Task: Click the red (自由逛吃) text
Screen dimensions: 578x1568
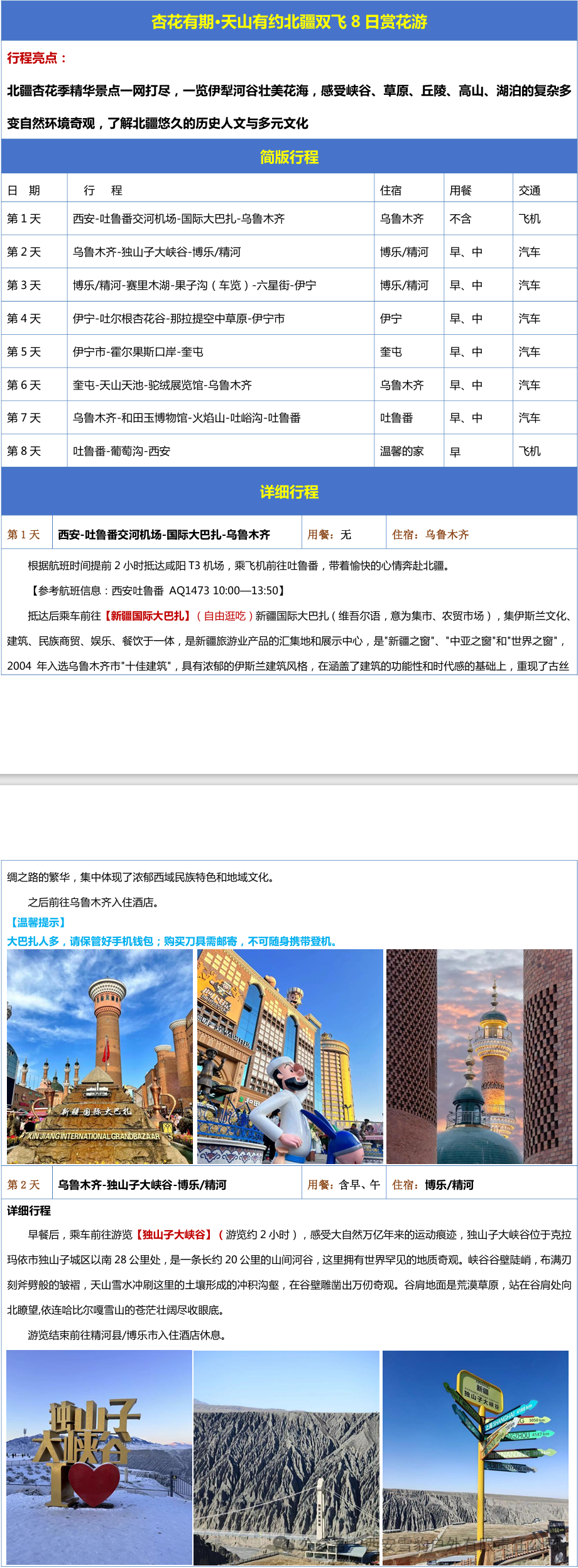Action: pos(224,616)
